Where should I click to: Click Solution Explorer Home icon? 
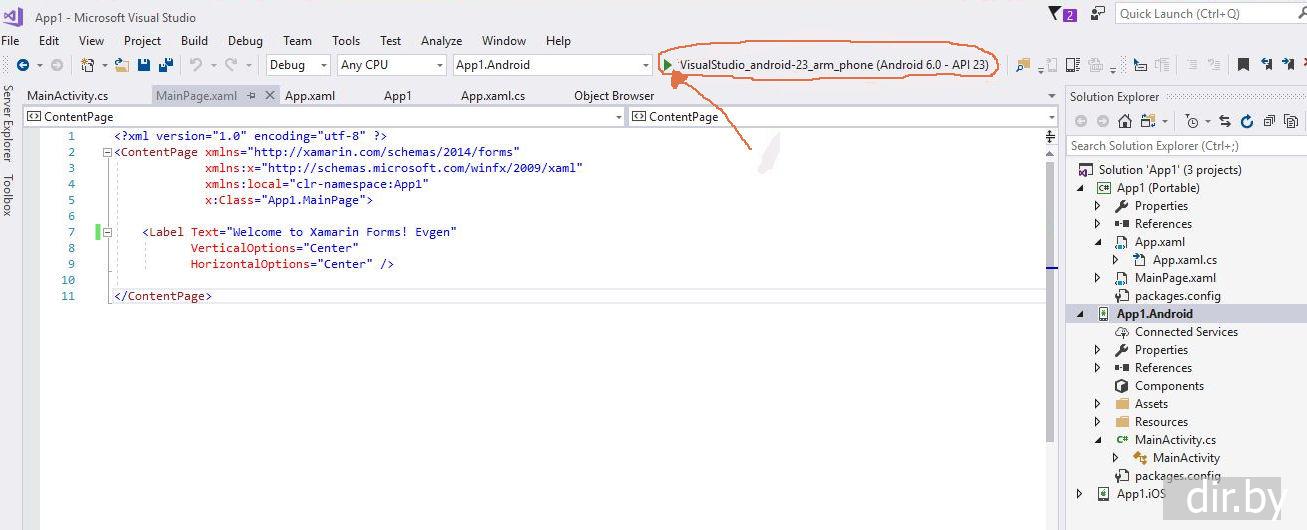pyautogui.click(x=1125, y=121)
